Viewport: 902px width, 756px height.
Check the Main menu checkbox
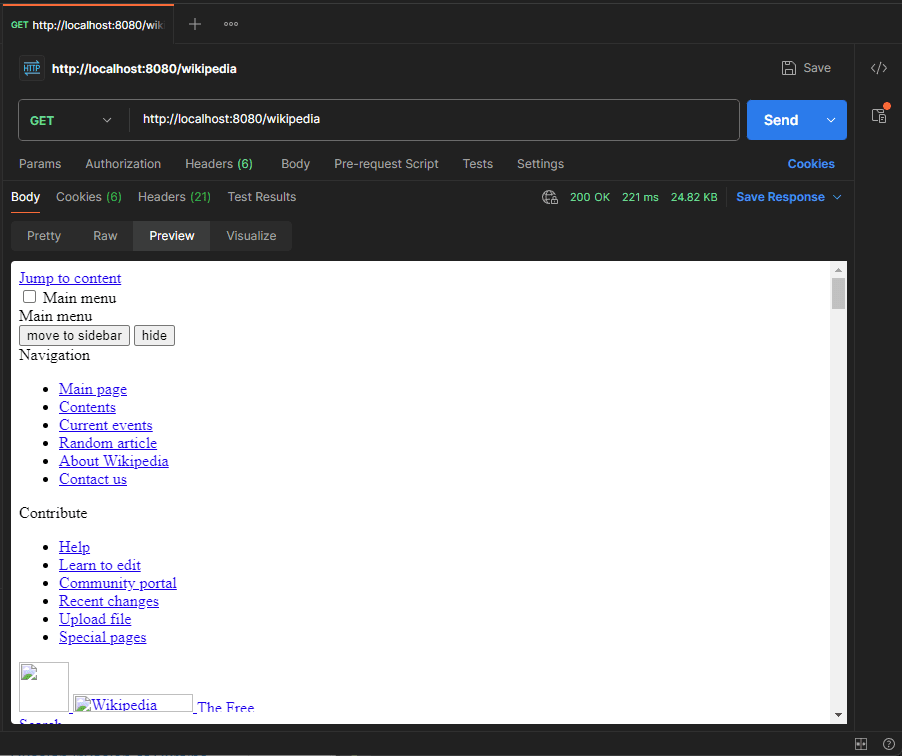30,297
